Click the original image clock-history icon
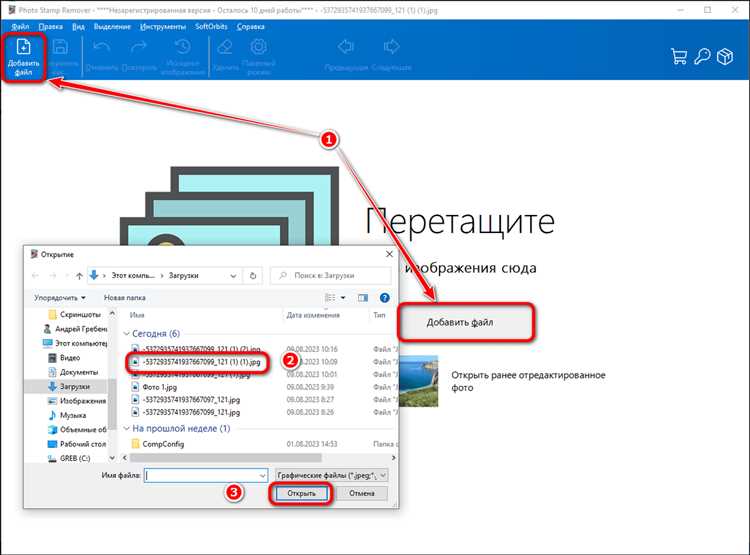Viewport: 750px width, 555px height. point(182,47)
